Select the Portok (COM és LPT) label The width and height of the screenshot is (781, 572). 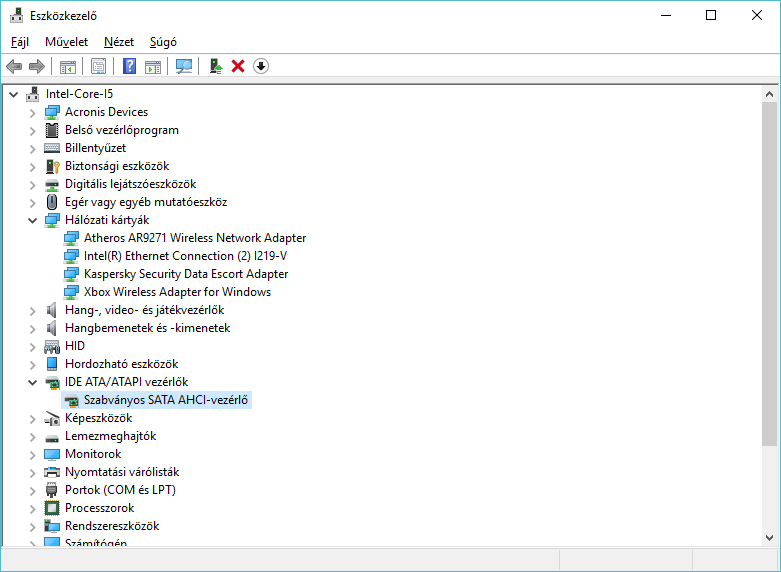coord(120,490)
